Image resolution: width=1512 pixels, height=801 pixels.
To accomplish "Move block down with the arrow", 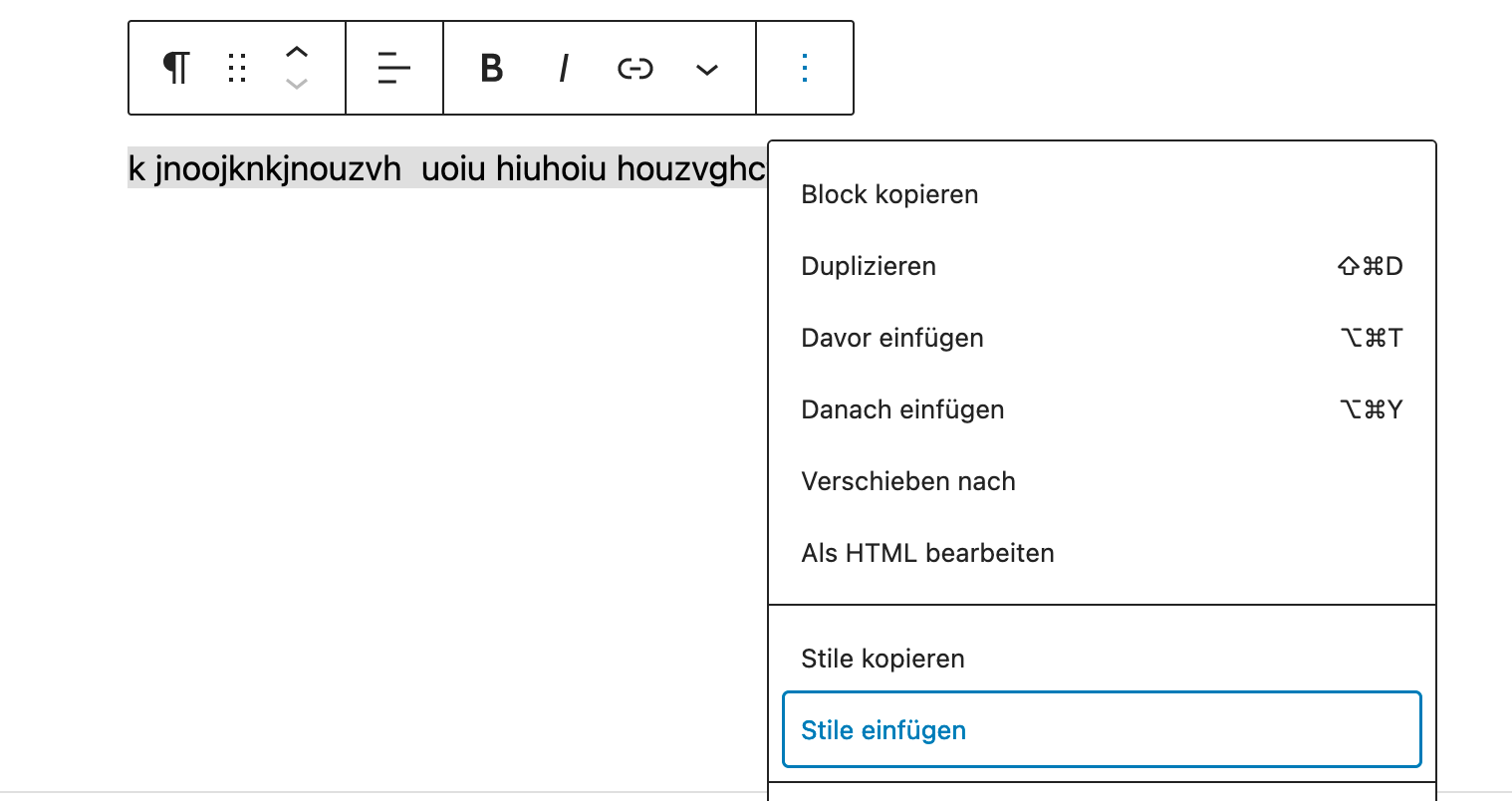I will [297, 85].
